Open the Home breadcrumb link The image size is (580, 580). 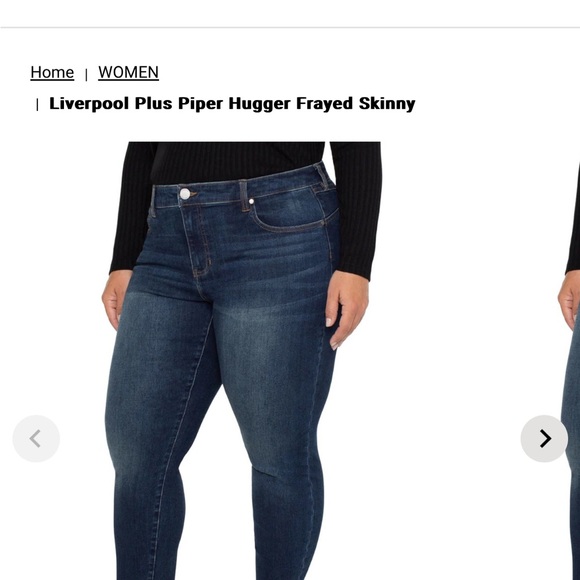(x=52, y=72)
